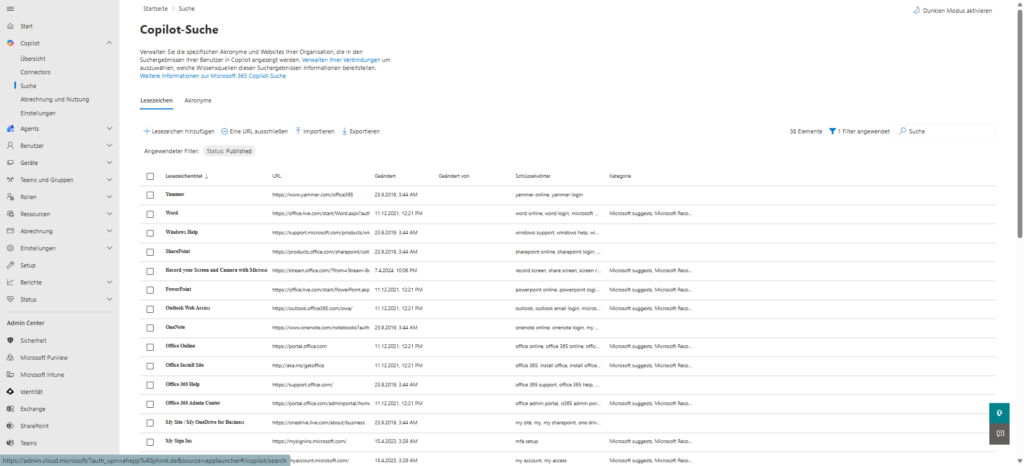Select the checkbox beside PowerPoint bookmark

pos(150,289)
